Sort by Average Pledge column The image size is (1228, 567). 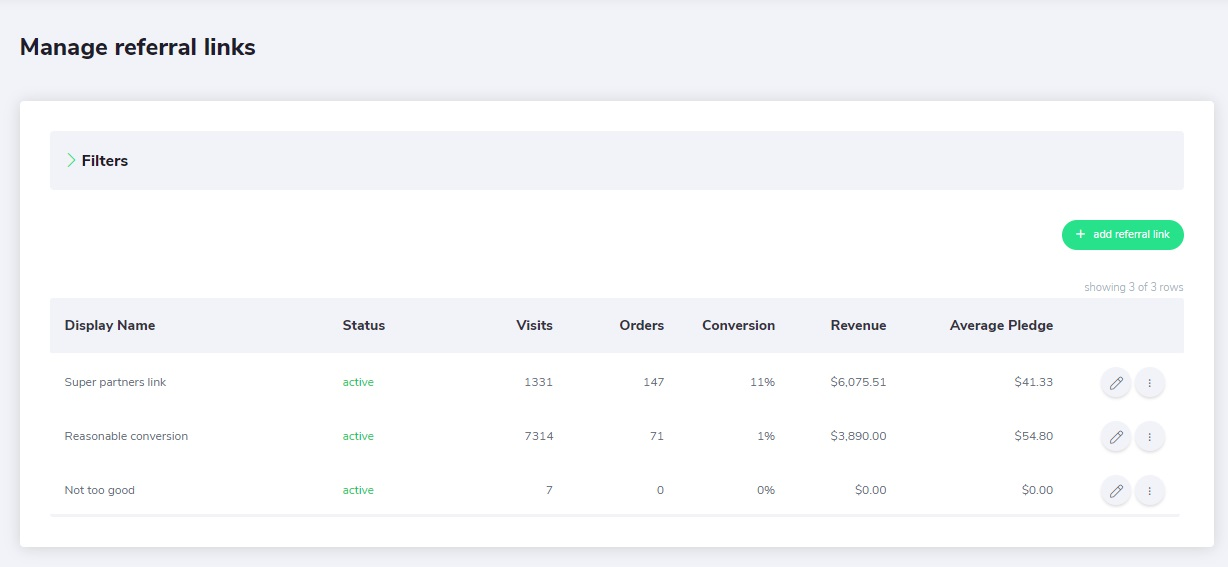point(1001,325)
